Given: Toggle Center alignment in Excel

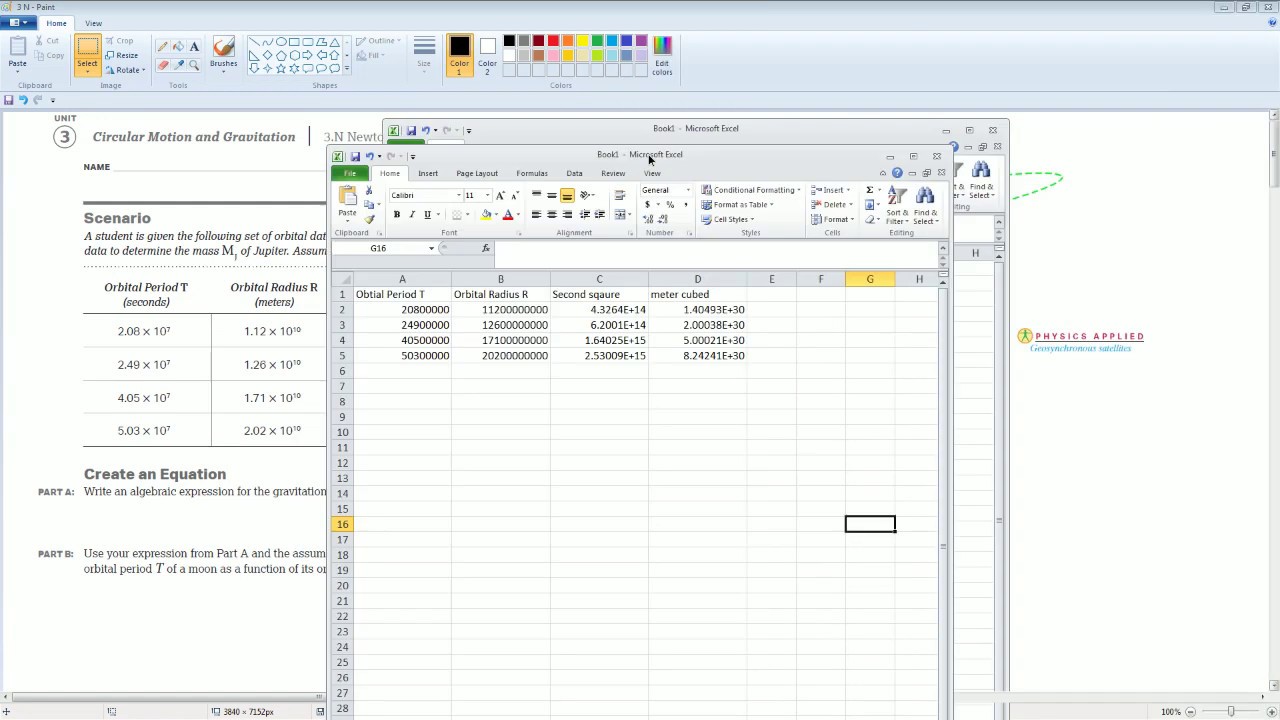Looking at the screenshot, I should pos(551,215).
